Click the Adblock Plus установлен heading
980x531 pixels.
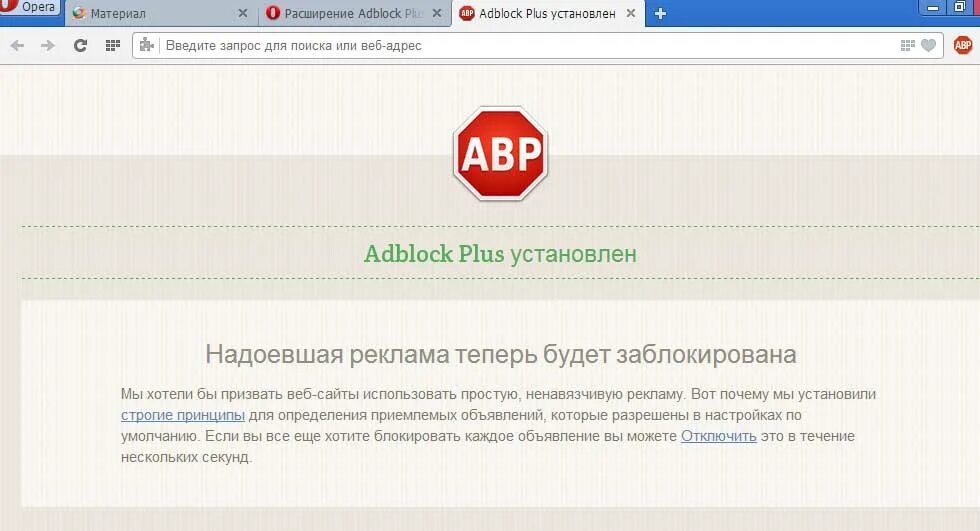point(500,254)
